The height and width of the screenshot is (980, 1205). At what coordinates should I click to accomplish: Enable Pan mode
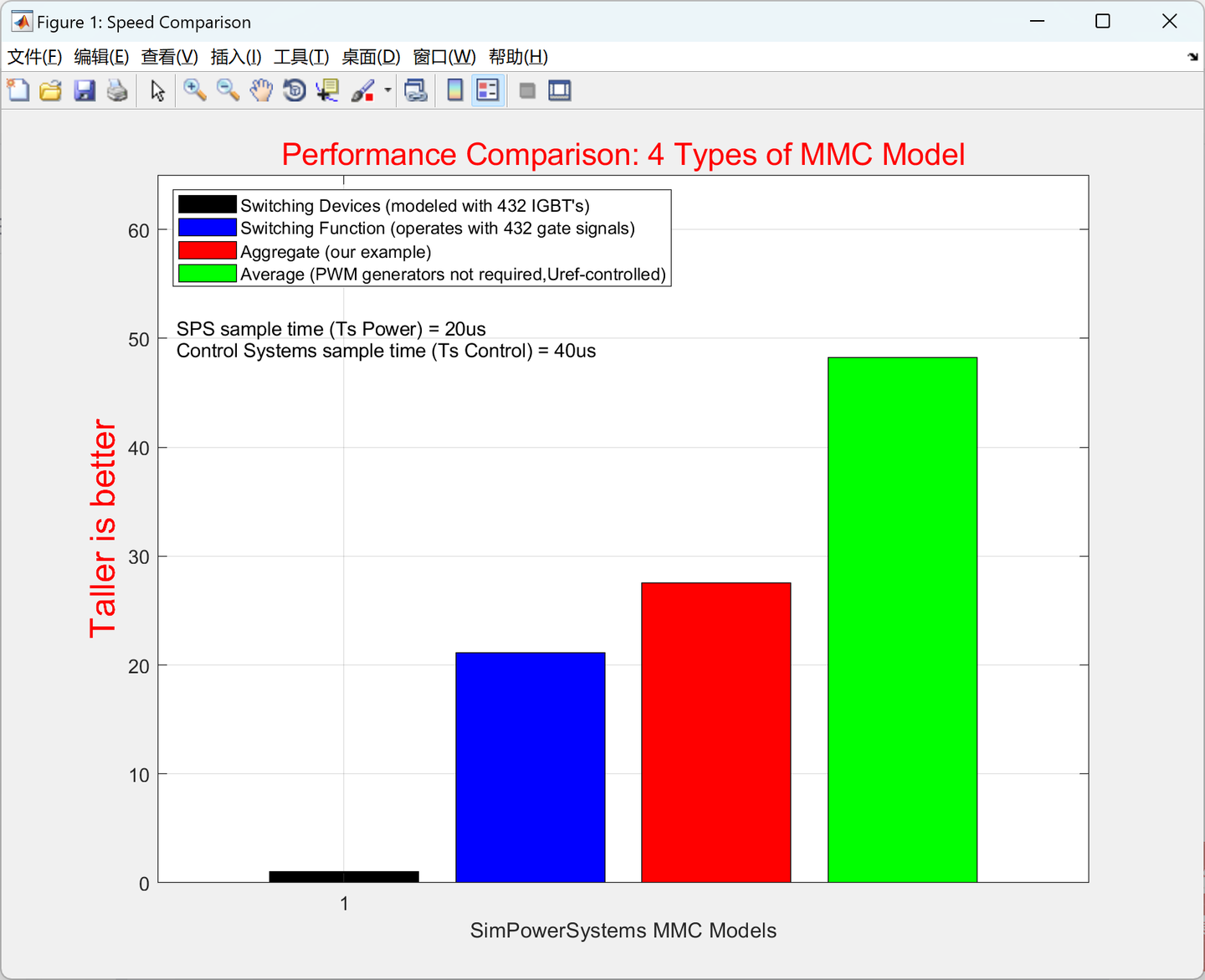coord(261,90)
